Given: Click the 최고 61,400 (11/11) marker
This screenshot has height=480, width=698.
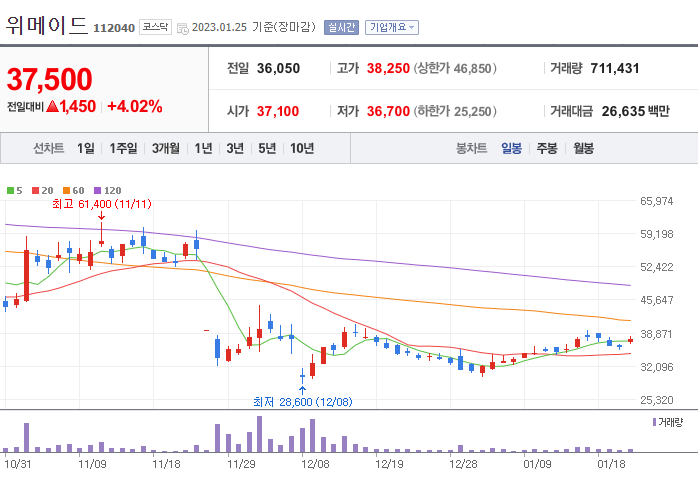Looking at the screenshot, I should pyautogui.click(x=101, y=204).
